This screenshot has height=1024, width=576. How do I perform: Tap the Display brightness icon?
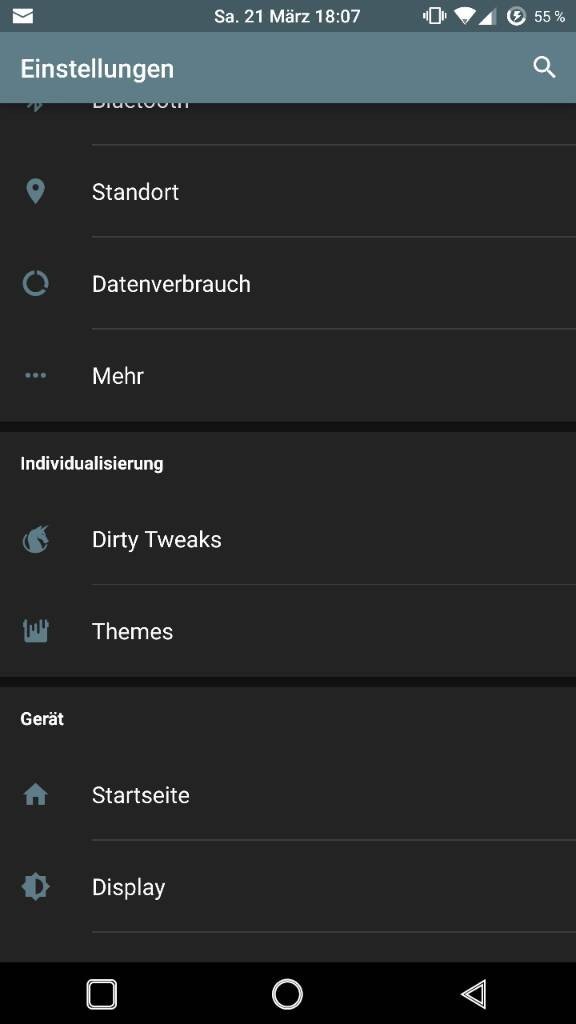coord(35,887)
